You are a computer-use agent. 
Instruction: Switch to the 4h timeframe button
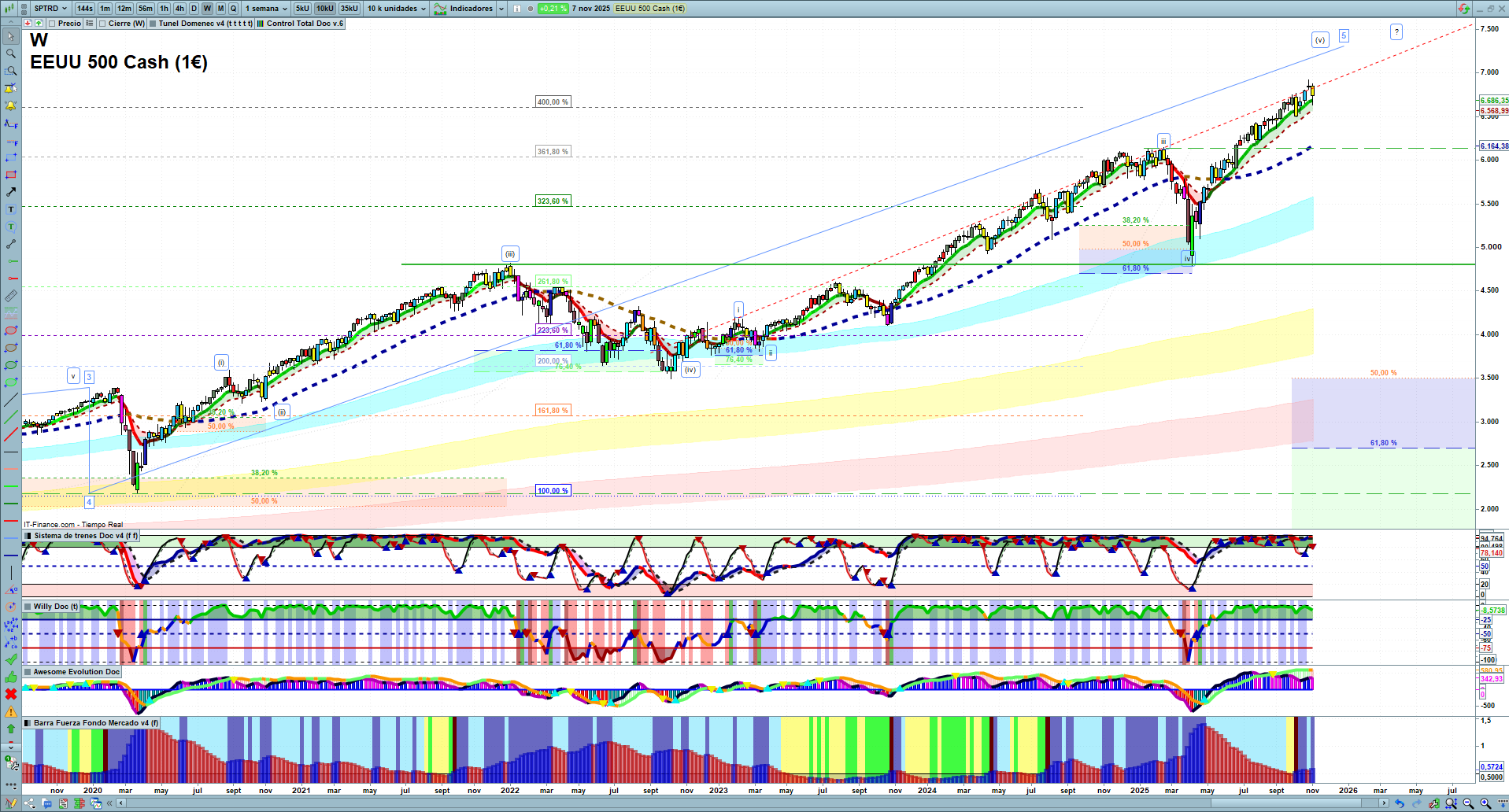179,9
